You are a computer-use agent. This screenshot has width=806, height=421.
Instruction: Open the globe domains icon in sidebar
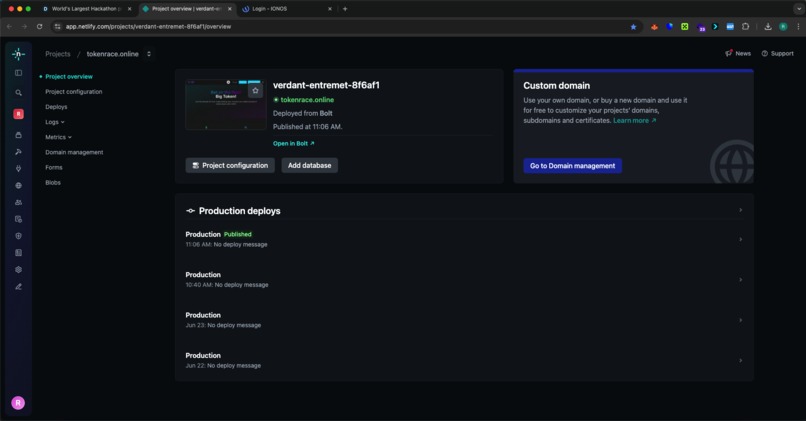point(19,186)
